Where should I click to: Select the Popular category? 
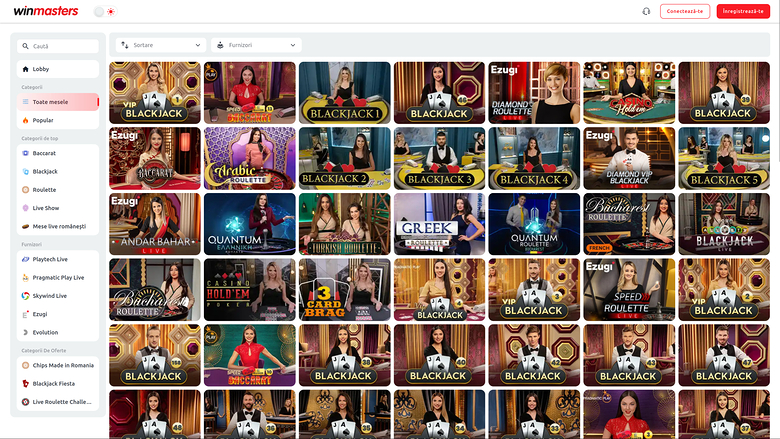click(58, 120)
